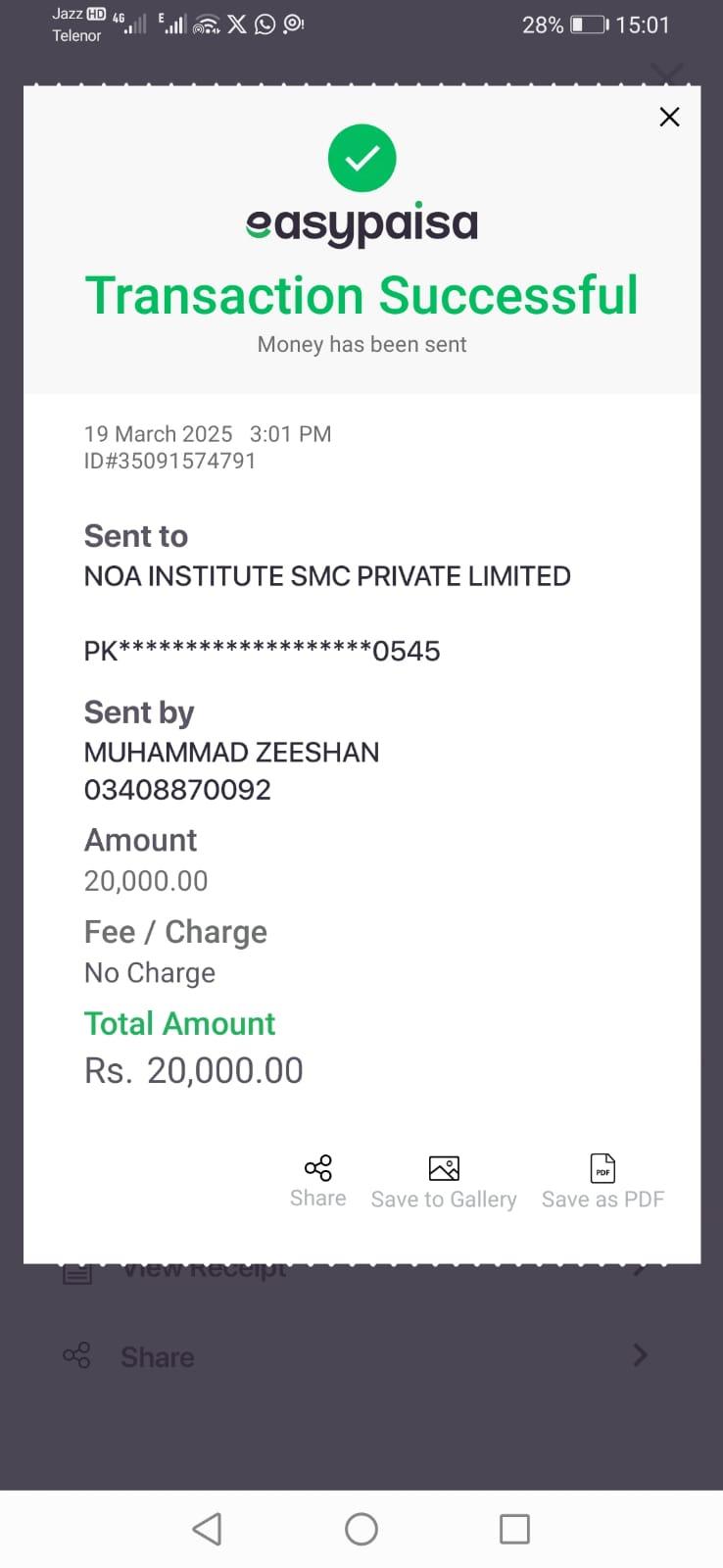
Task: Tap the WhatsApp status bar icon
Action: tap(265, 24)
